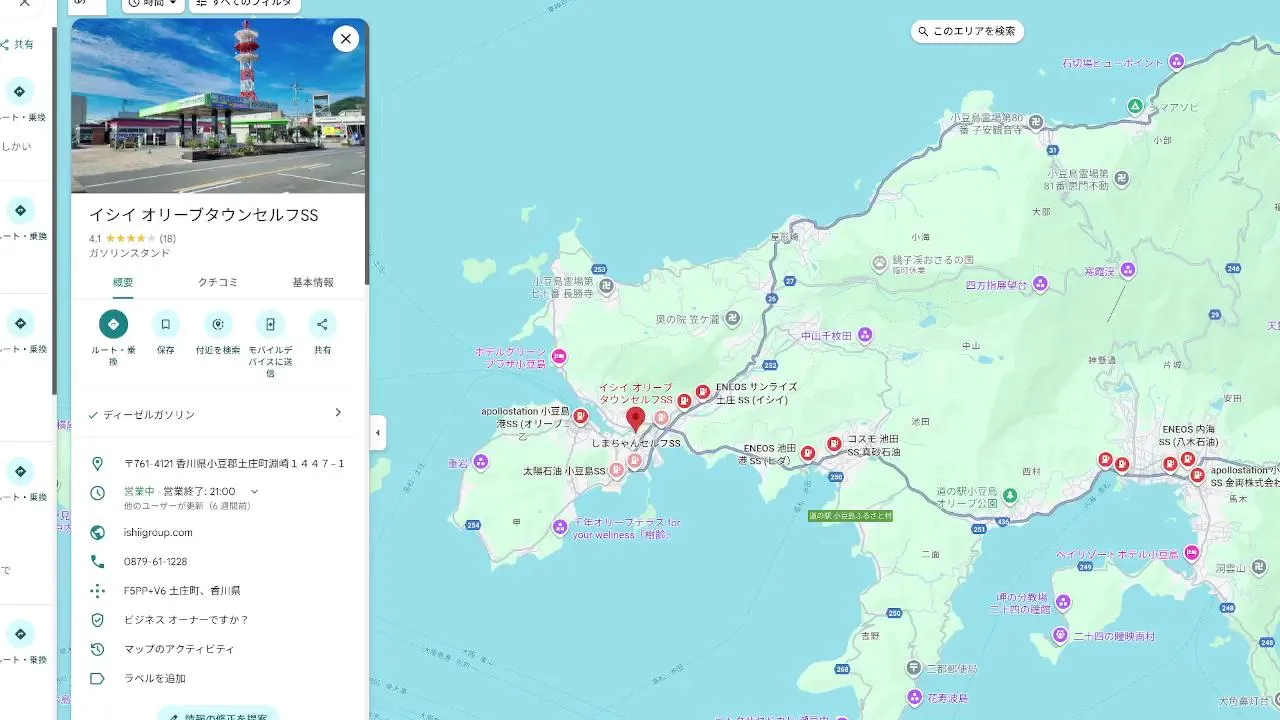Click the ルート・乗換 directions icon in the place panel
The image size is (1280, 720).
113,324
